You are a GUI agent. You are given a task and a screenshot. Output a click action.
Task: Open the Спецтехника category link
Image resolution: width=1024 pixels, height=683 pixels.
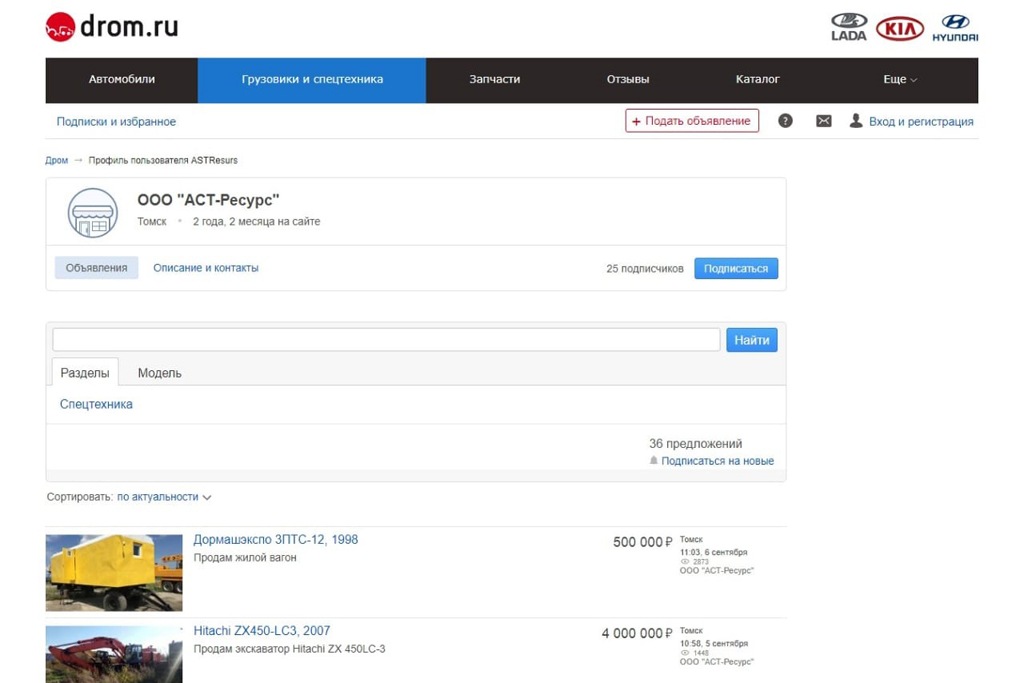tap(96, 404)
